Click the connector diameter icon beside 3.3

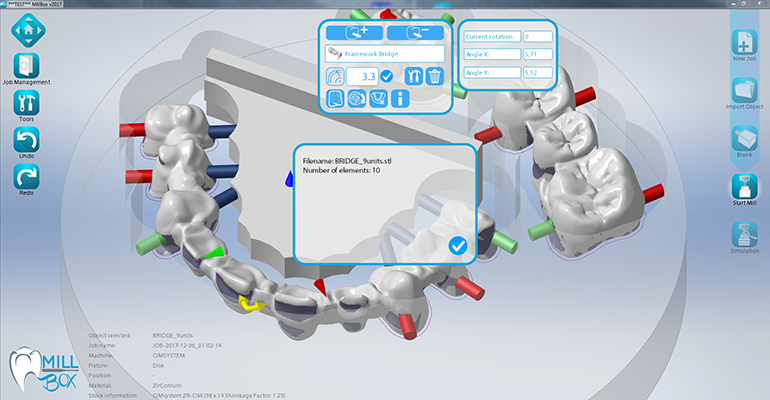[x=335, y=77]
